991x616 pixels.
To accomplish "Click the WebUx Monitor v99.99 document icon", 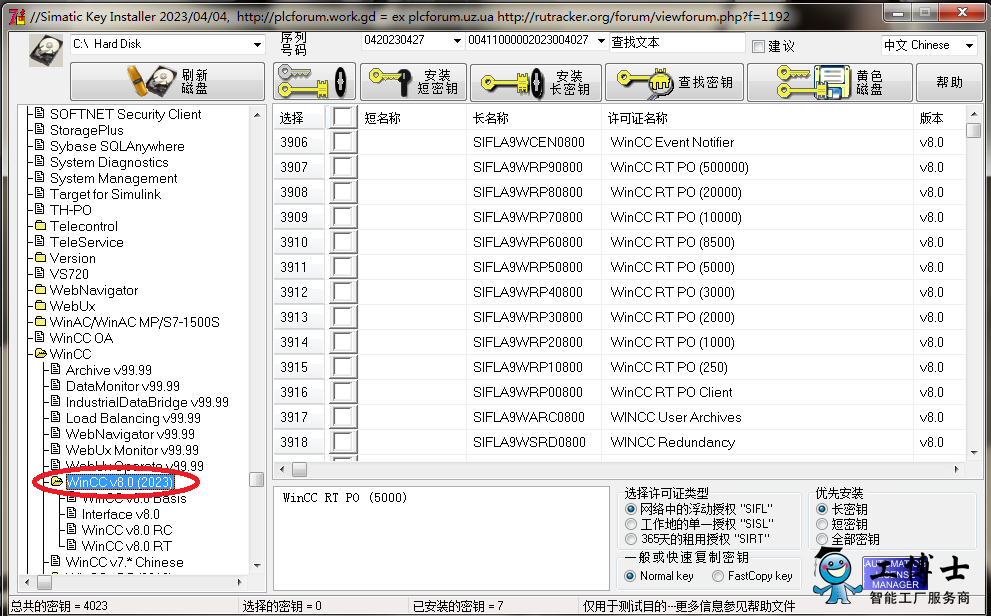I will pyautogui.click(x=56, y=450).
